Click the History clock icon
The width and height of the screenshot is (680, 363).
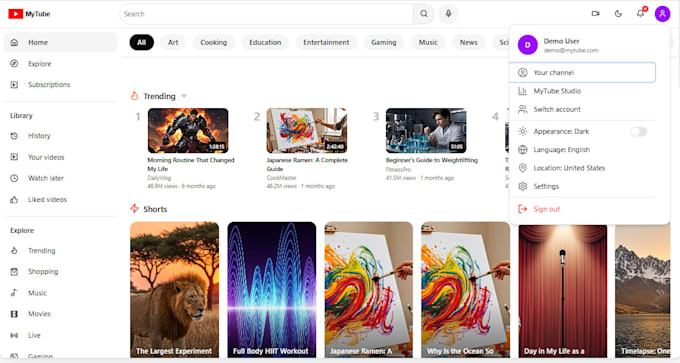click(x=14, y=136)
